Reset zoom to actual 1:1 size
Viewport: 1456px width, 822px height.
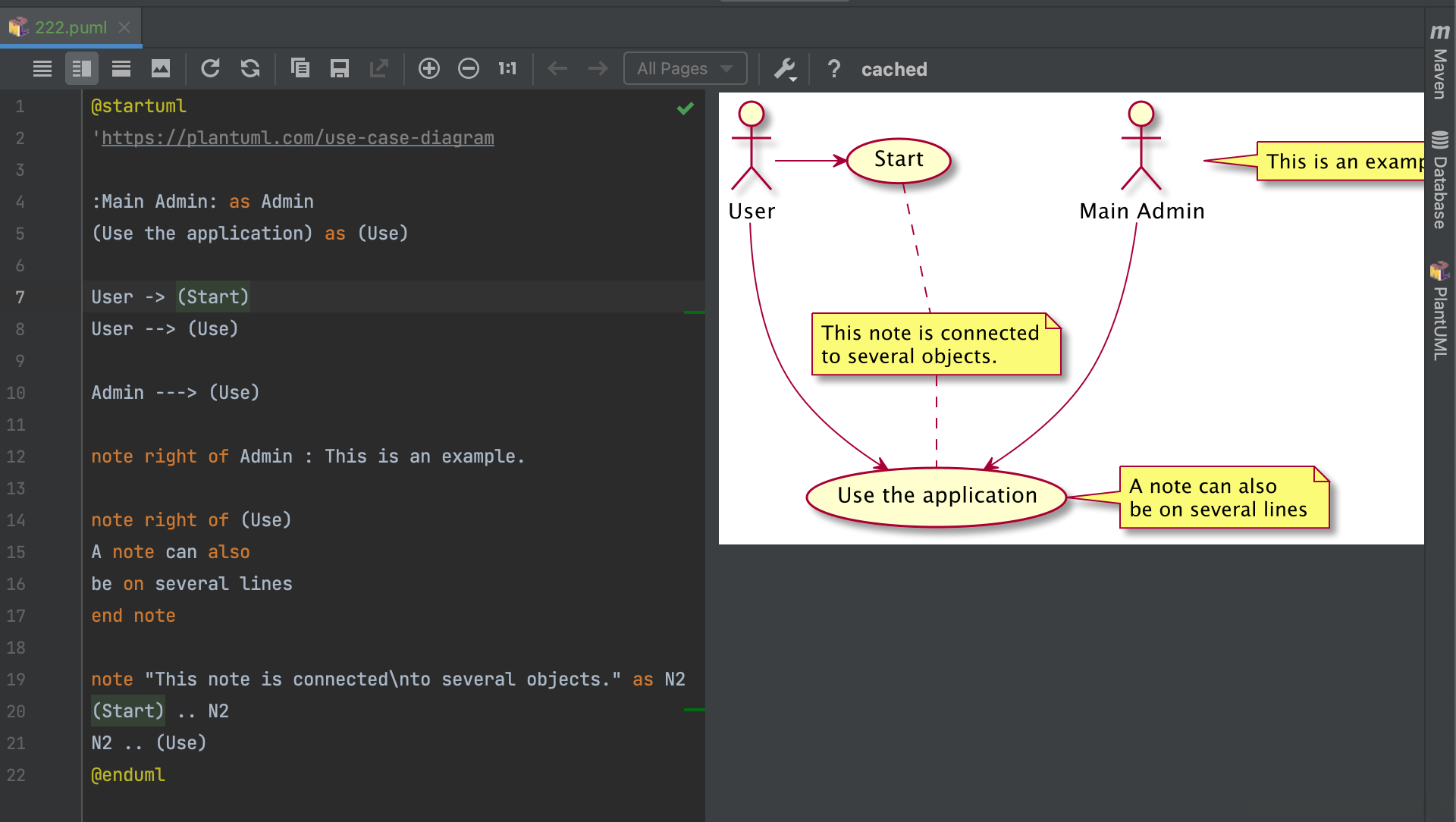tap(507, 69)
